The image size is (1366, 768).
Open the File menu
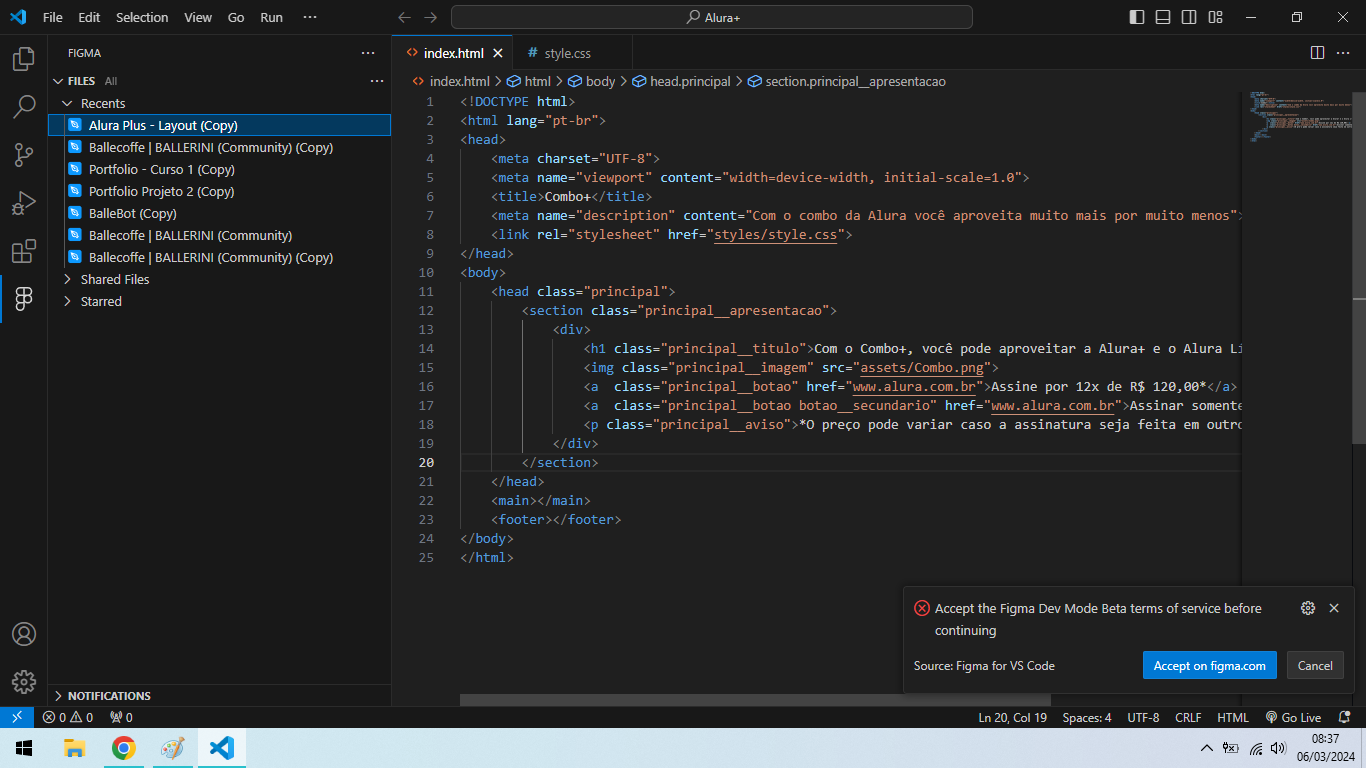pos(52,17)
